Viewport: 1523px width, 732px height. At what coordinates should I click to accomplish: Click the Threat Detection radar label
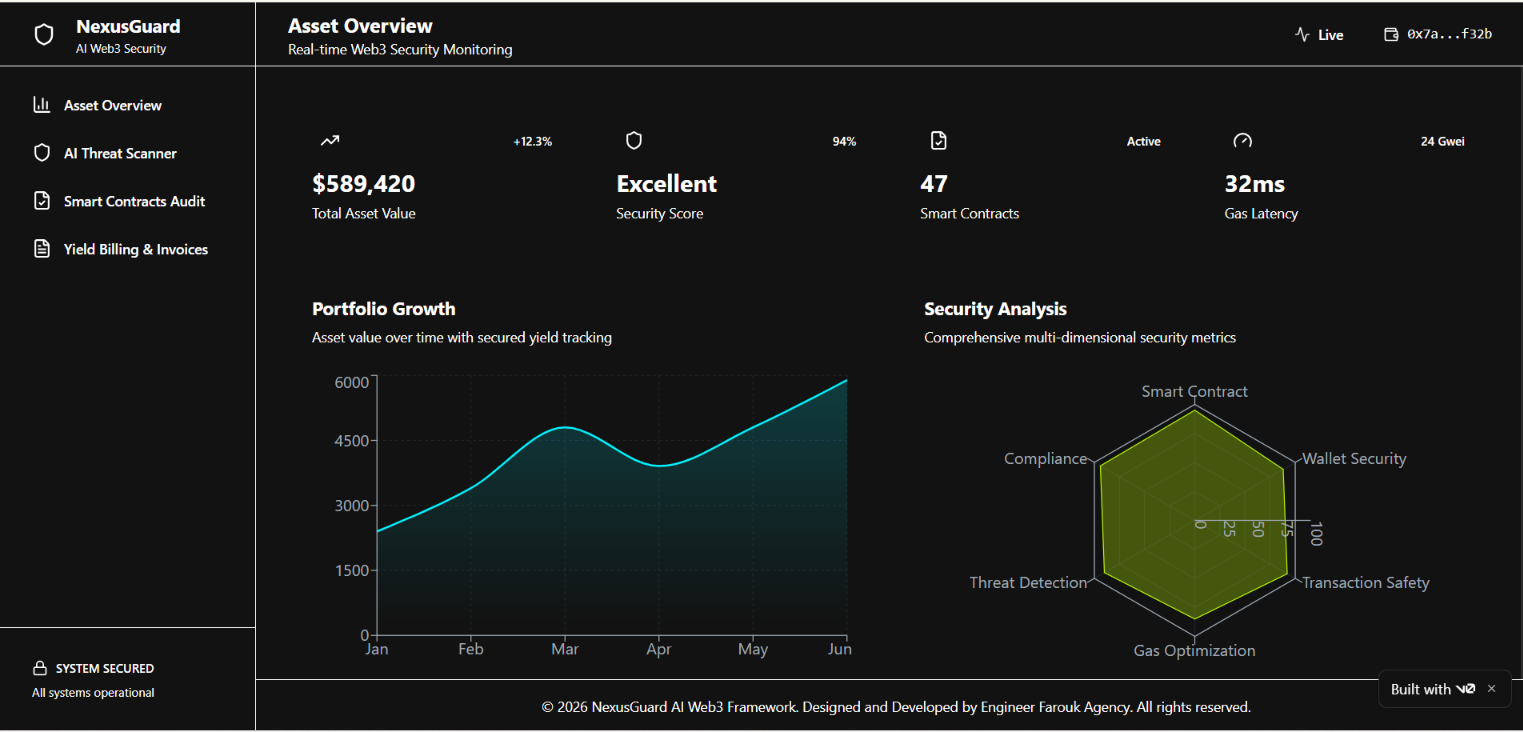pos(1028,583)
